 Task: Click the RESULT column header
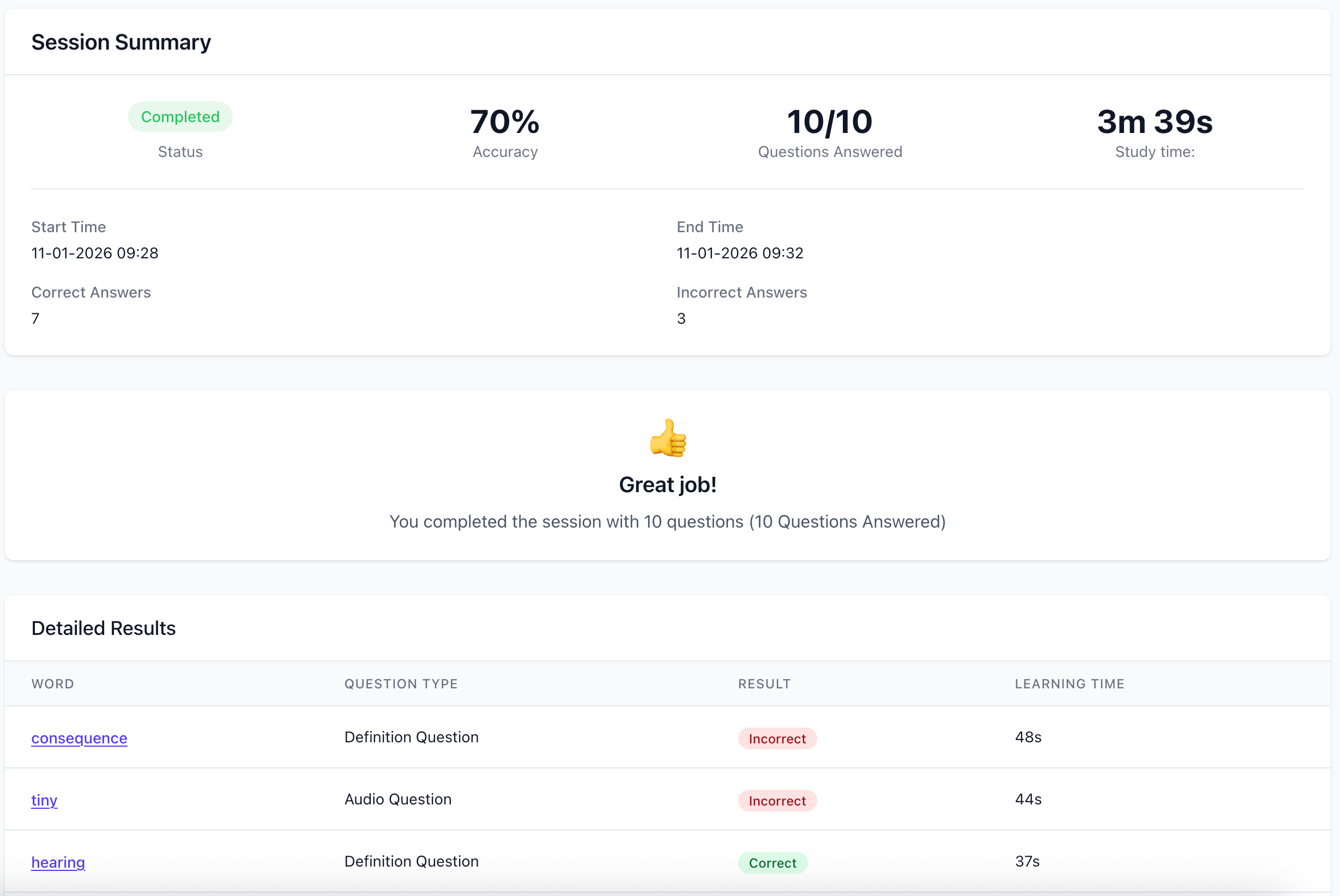tap(764, 683)
